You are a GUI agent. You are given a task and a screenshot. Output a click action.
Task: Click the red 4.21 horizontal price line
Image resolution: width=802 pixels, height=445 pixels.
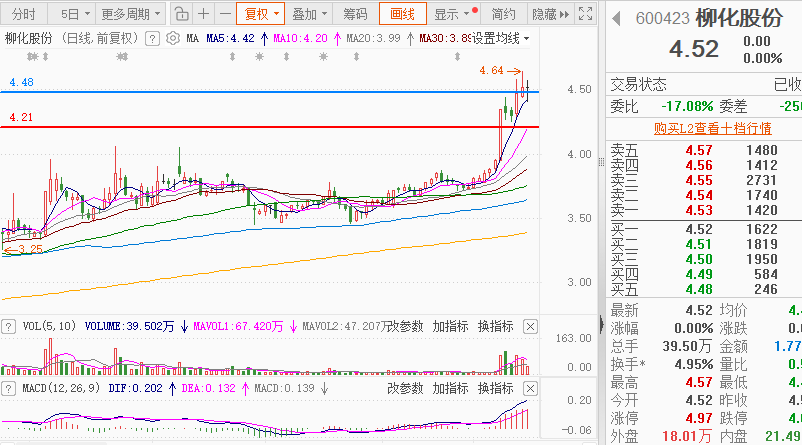click(300, 127)
